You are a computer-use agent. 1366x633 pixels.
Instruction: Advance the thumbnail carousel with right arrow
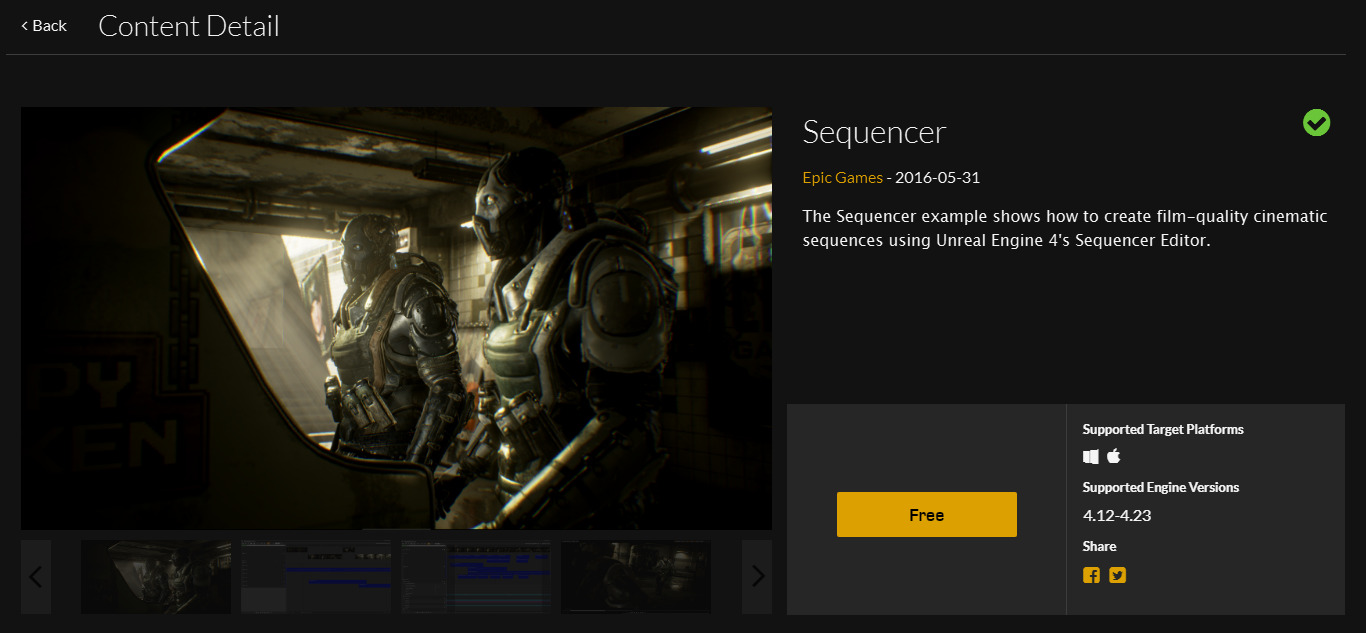coord(757,577)
